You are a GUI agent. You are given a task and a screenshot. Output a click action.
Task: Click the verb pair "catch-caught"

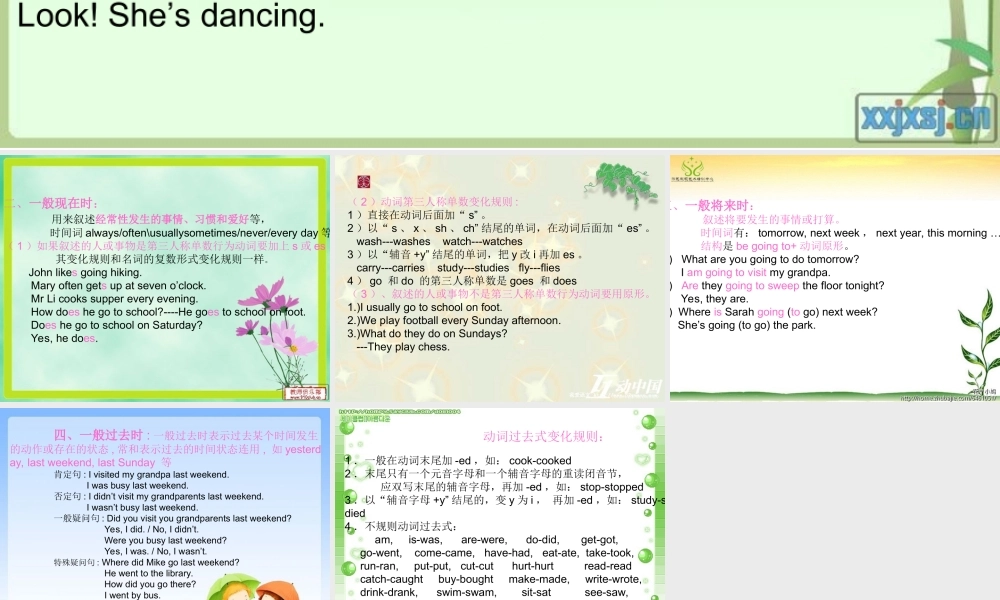pyautogui.click(x=392, y=580)
